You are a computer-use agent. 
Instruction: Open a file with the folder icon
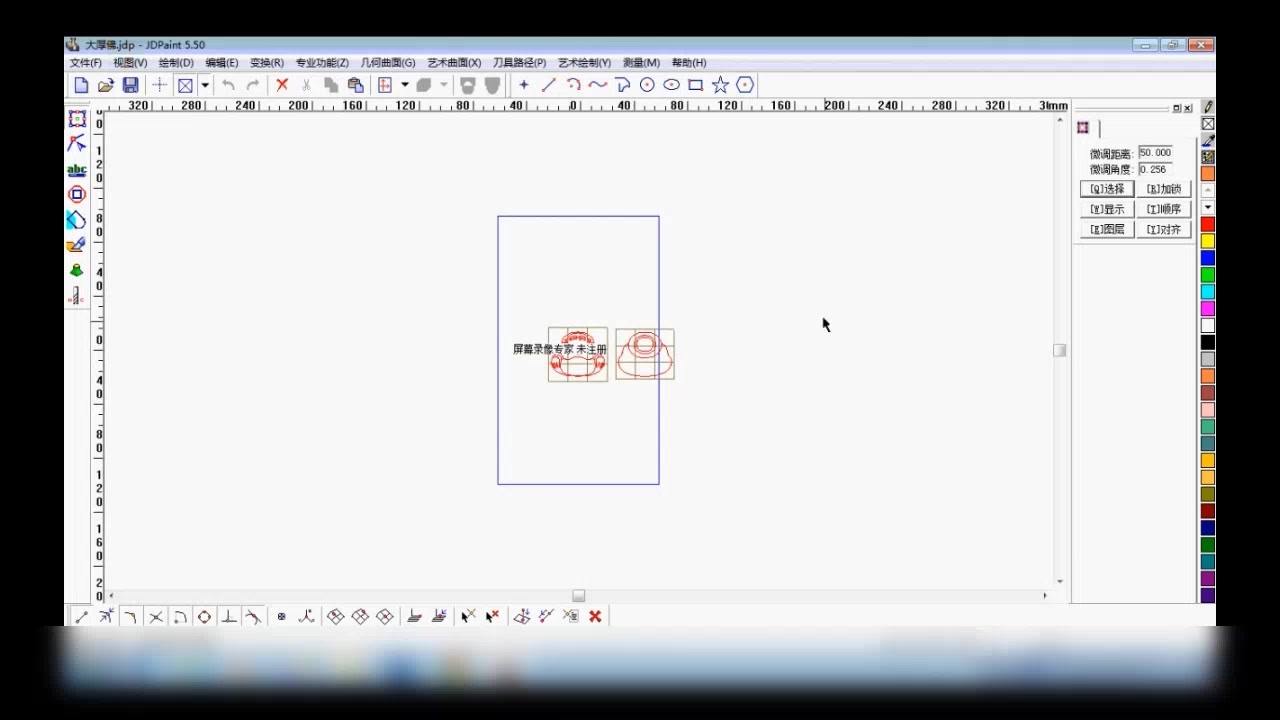pyautogui.click(x=106, y=85)
